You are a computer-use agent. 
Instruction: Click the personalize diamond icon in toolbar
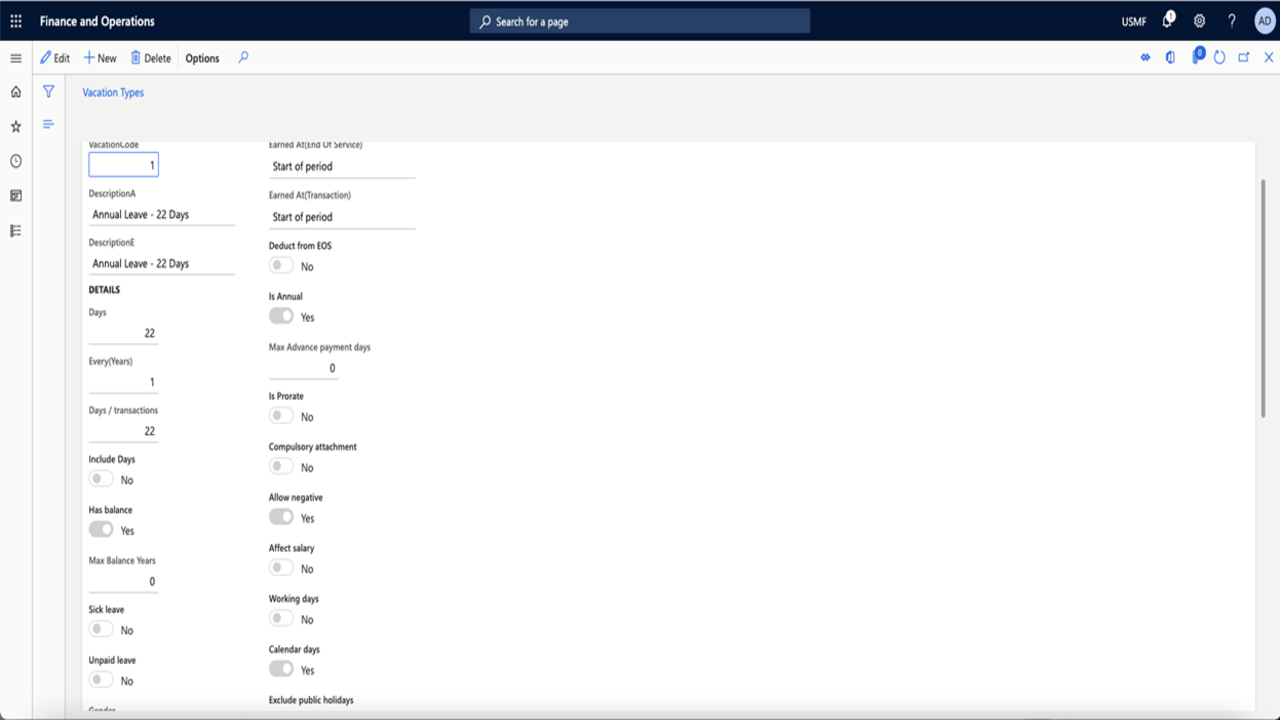point(1145,58)
